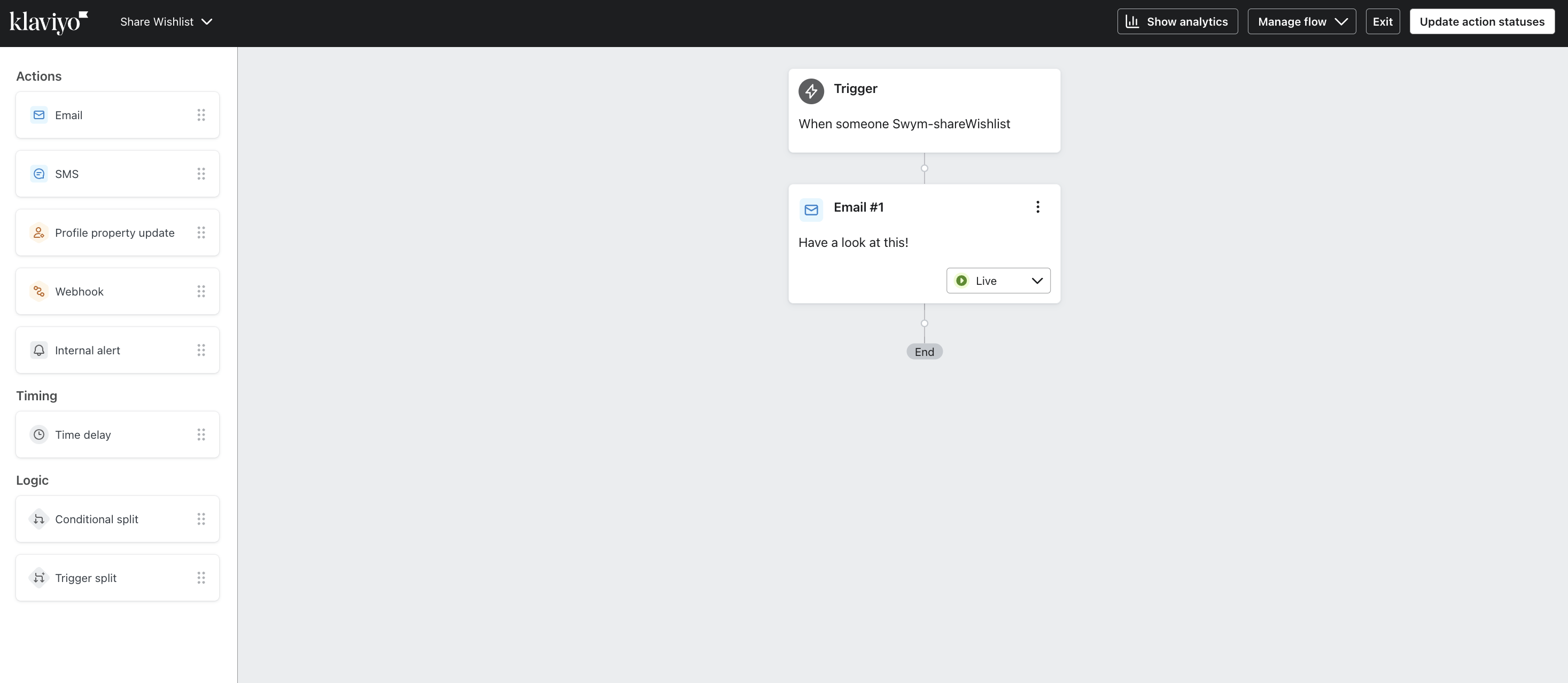This screenshot has width=1568, height=683.
Task: Expand the Share Wishlist flow name dropdown
Action: [166, 22]
